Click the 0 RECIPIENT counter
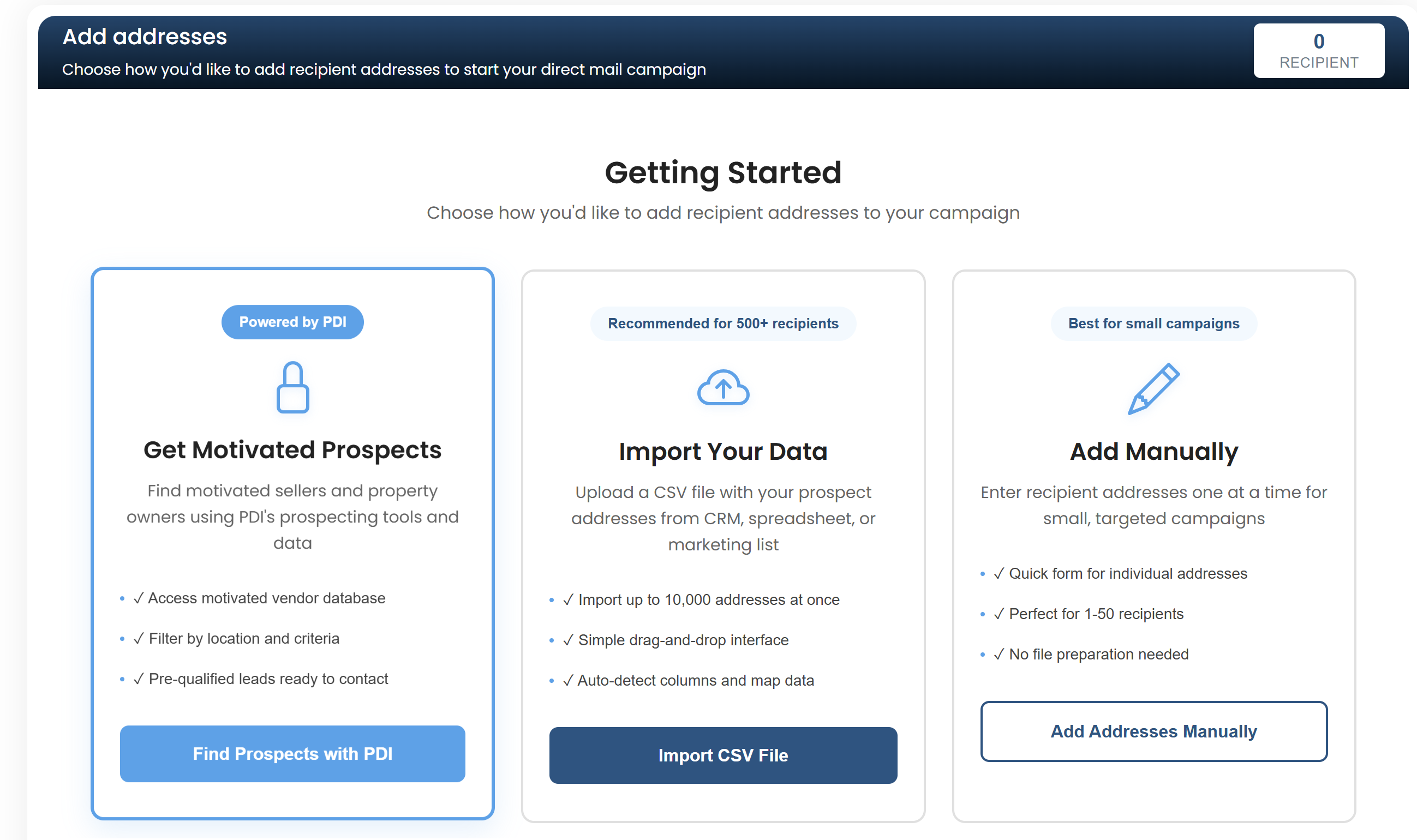Image resolution: width=1417 pixels, height=840 pixels. (1319, 50)
